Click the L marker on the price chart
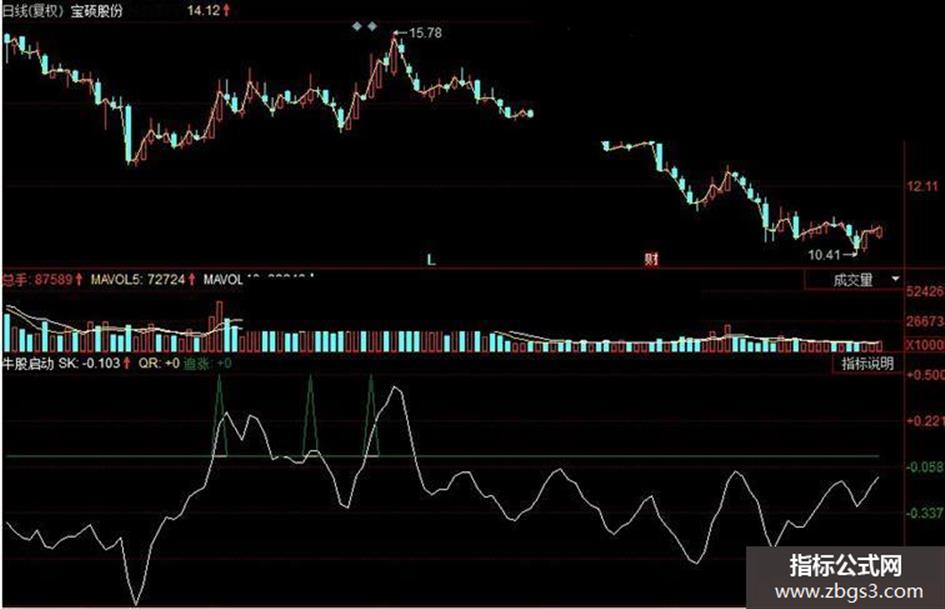The image size is (945, 609). point(431,260)
